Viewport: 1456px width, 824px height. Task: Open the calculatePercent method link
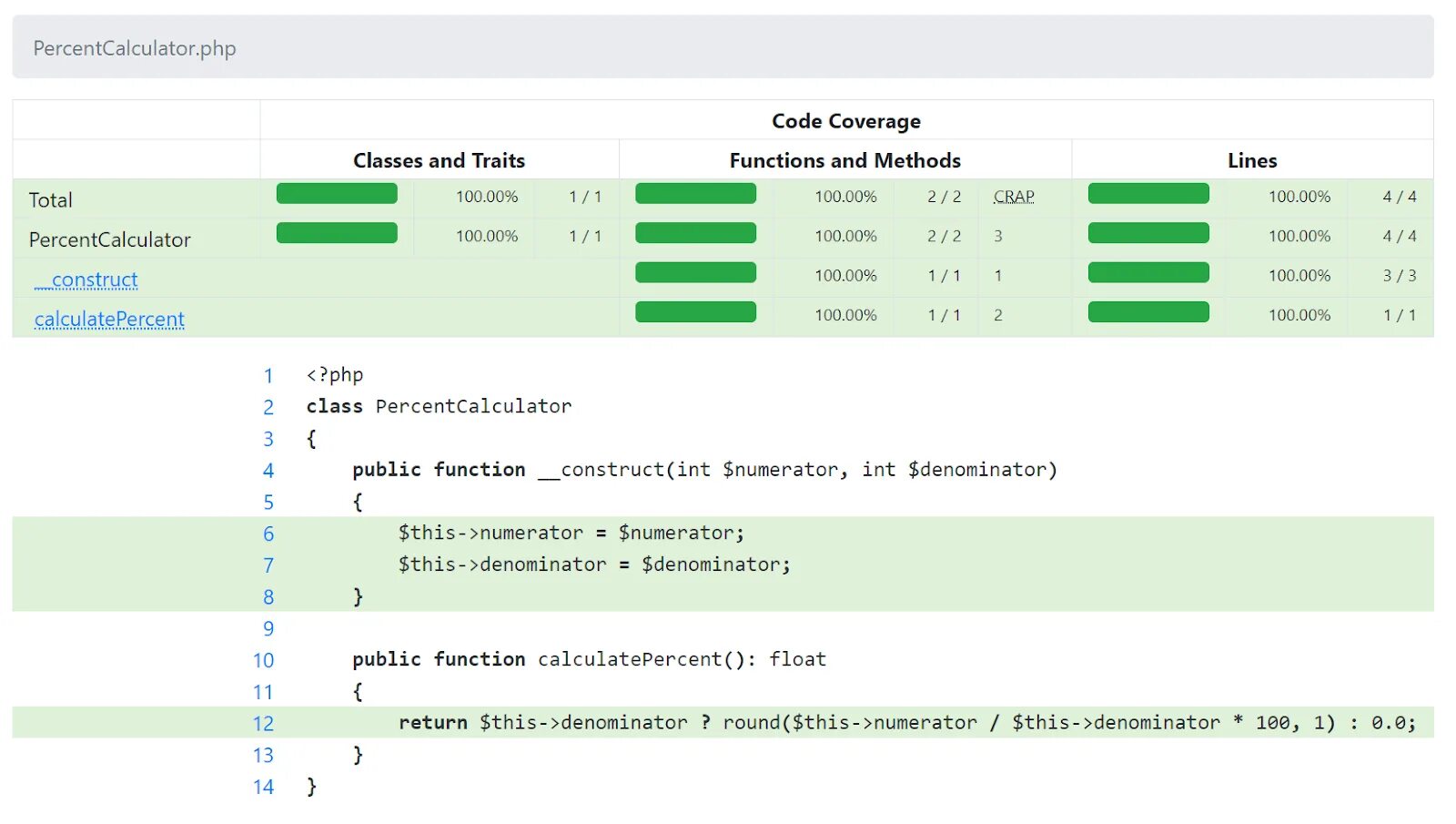[x=109, y=320]
